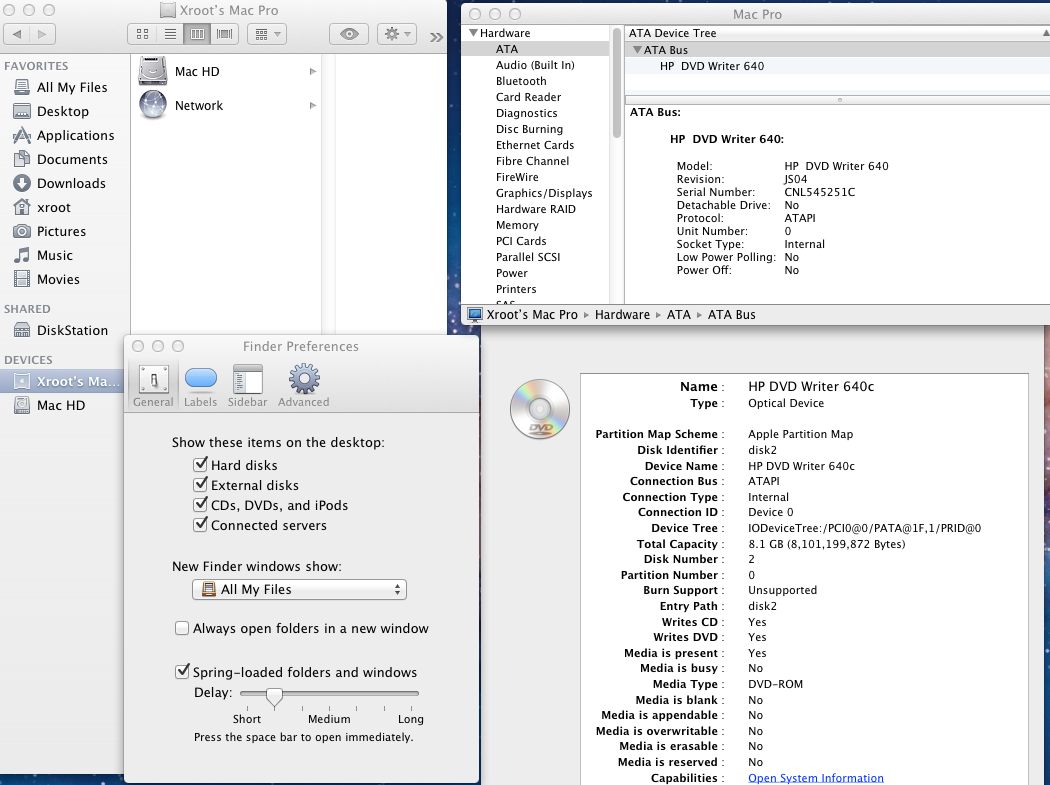Viewport: 1050px width, 785px height.
Task: Select Bluetooth in the Hardware list
Action: point(521,81)
